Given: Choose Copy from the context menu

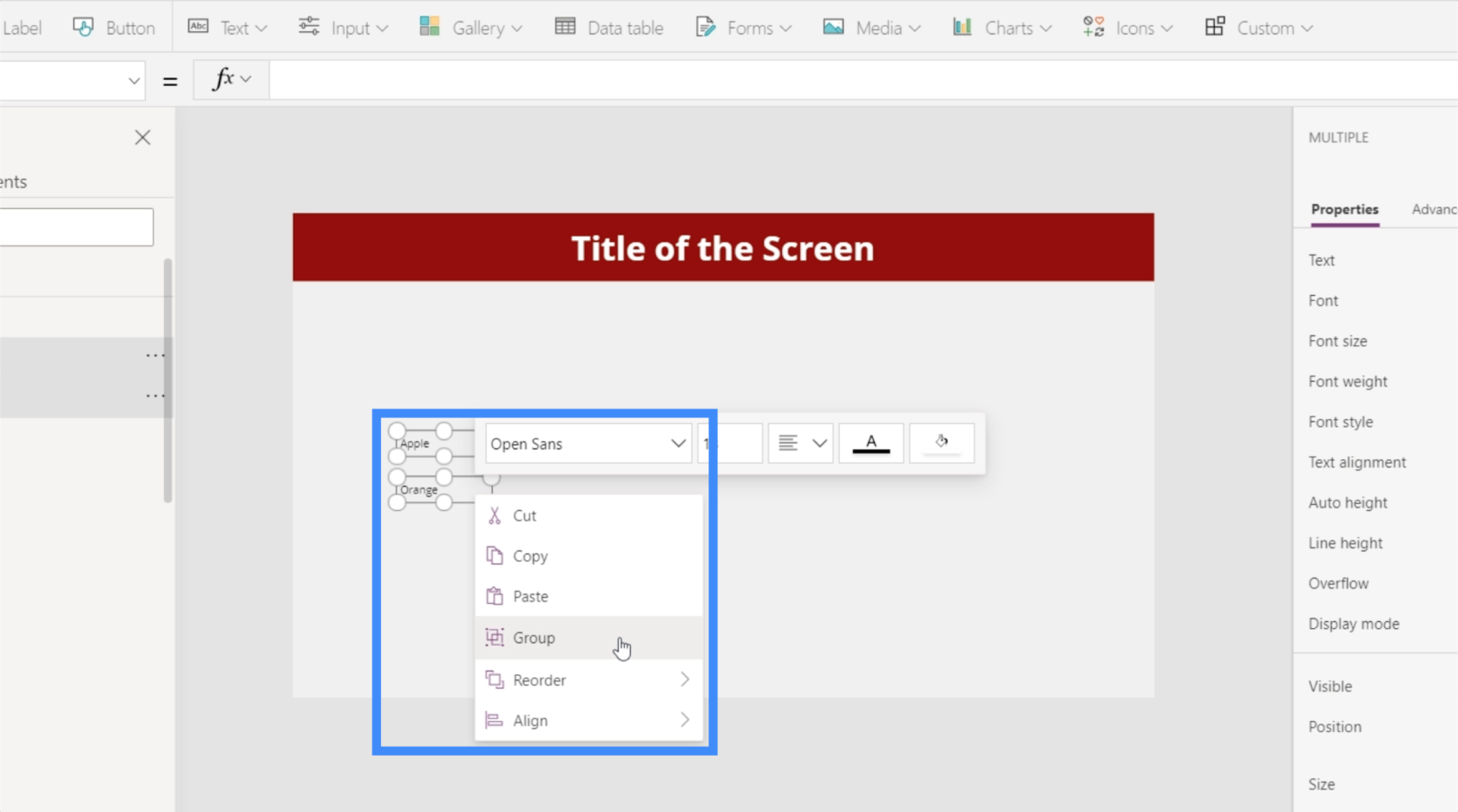Looking at the screenshot, I should [588, 556].
